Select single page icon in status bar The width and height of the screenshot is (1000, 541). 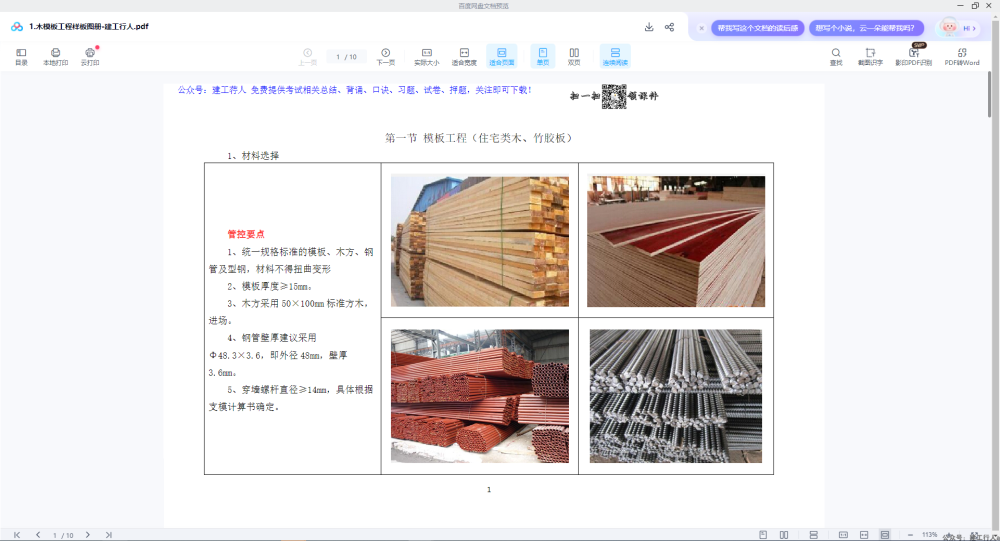[x=763, y=535]
